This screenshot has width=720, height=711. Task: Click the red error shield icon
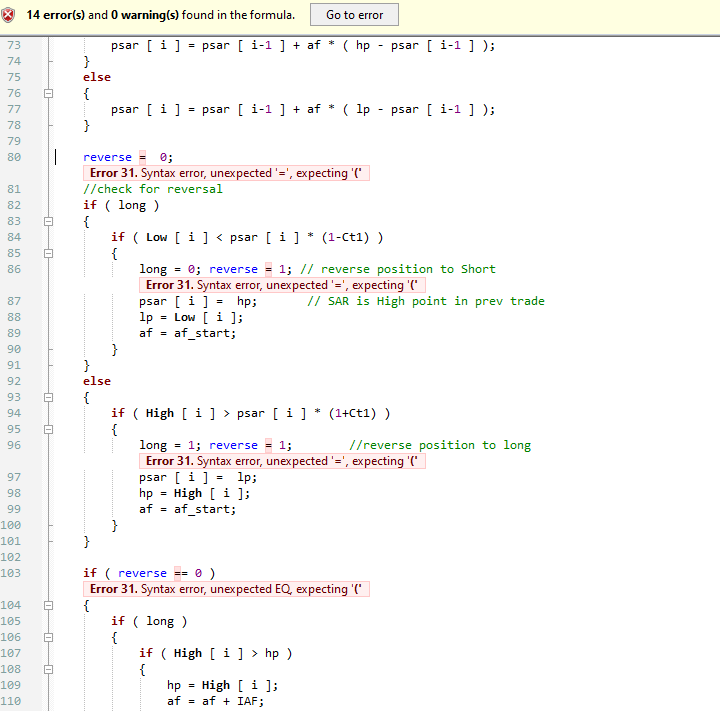click(x=12, y=15)
